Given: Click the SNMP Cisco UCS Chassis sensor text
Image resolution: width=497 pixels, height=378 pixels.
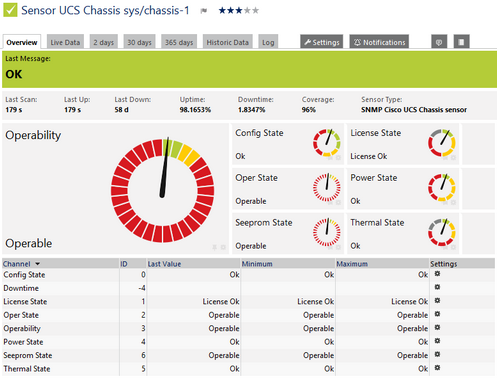Looking at the screenshot, I should [x=414, y=110].
